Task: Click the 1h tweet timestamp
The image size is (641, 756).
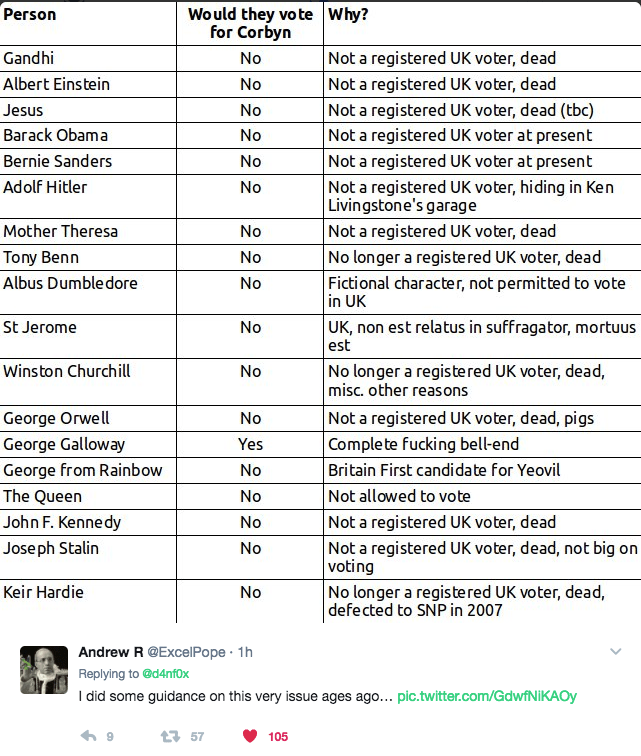Action: tap(243, 652)
